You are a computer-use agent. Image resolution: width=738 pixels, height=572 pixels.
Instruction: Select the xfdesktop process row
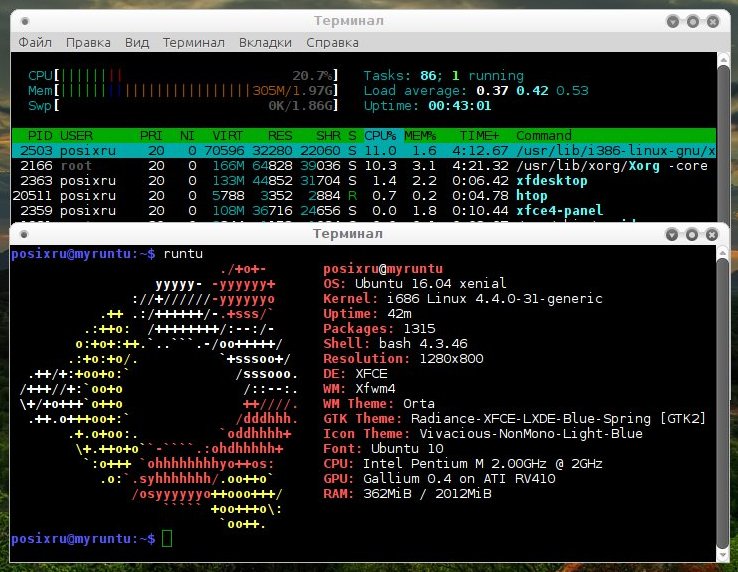(364, 181)
